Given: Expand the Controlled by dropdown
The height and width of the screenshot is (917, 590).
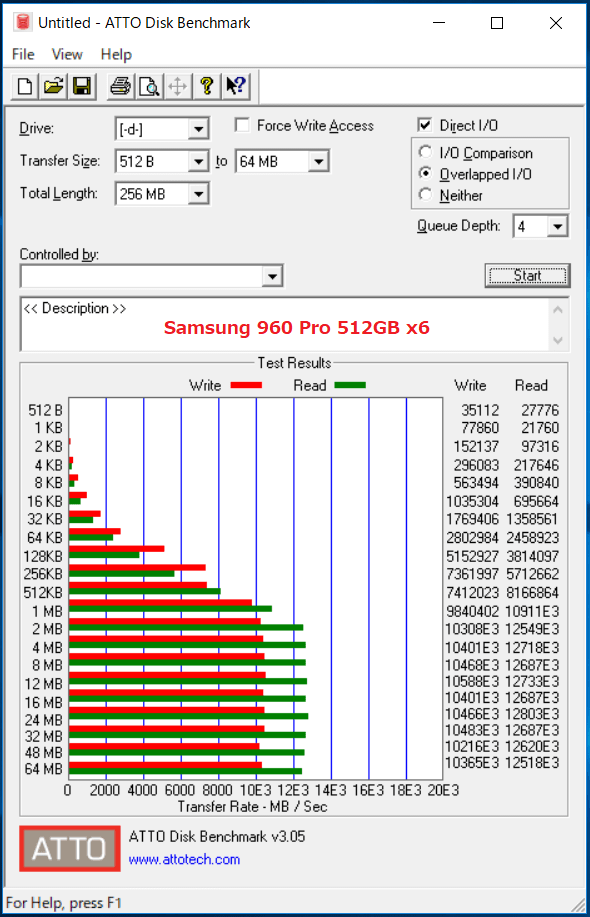Looking at the screenshot, I should pyautogui.click(x=272, y=276).
